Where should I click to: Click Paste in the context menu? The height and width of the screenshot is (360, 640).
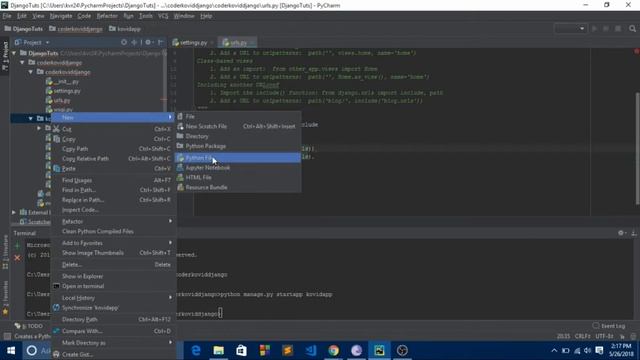coord(113,169)
